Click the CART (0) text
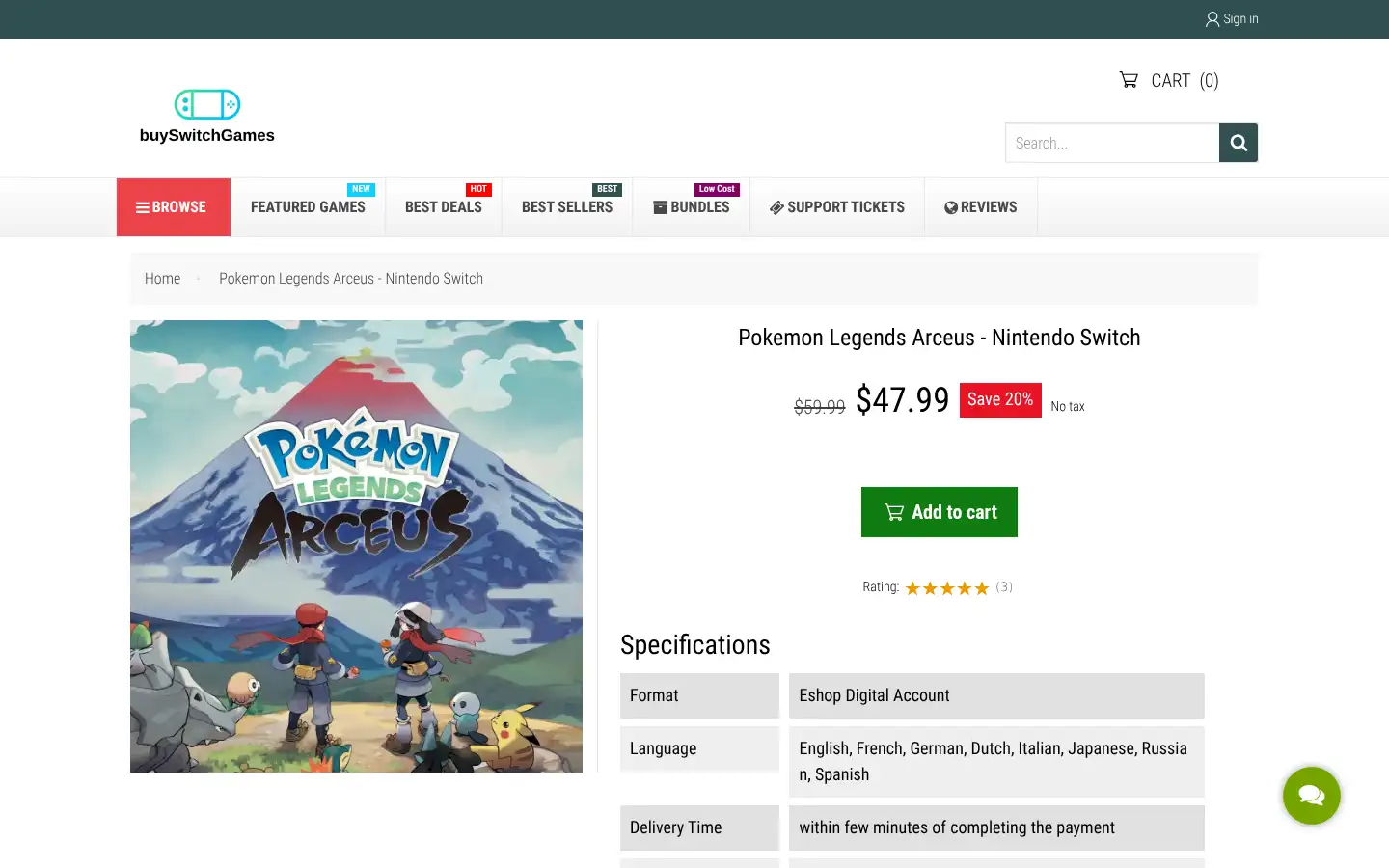 (1185, 81)
